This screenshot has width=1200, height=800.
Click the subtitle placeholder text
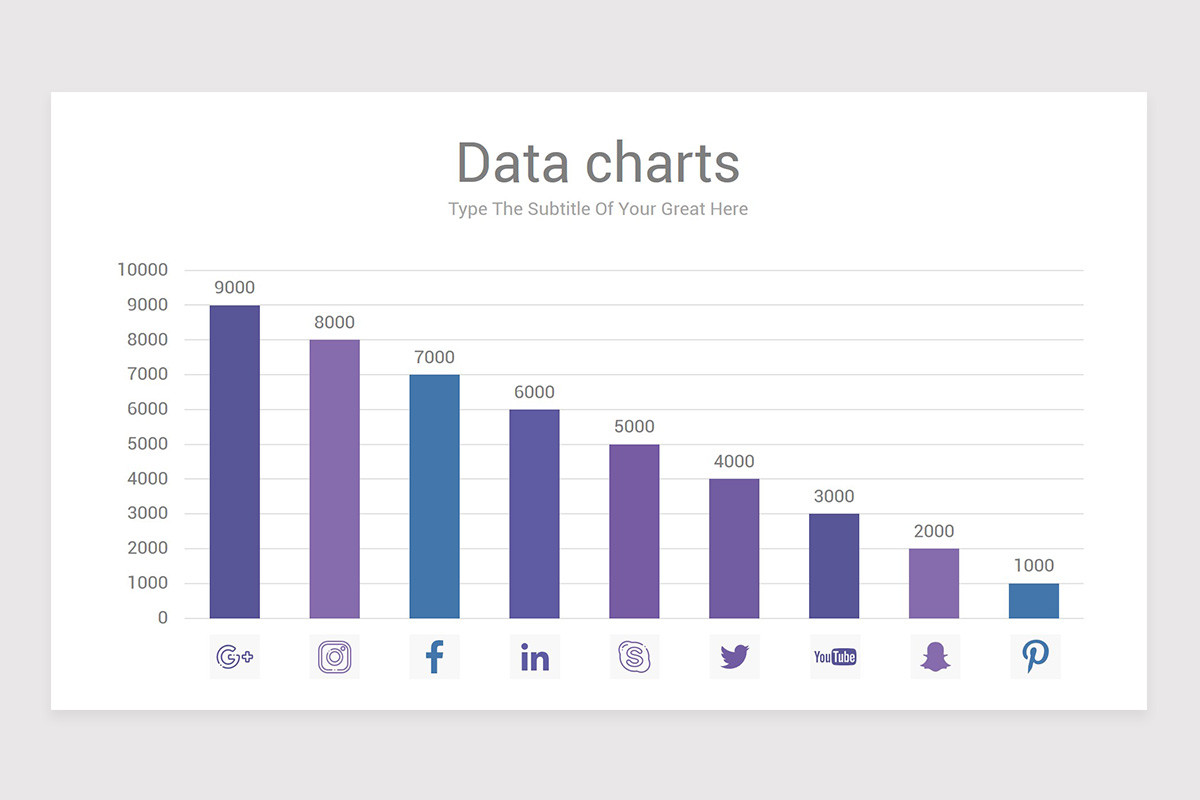[x=598, y=209]
